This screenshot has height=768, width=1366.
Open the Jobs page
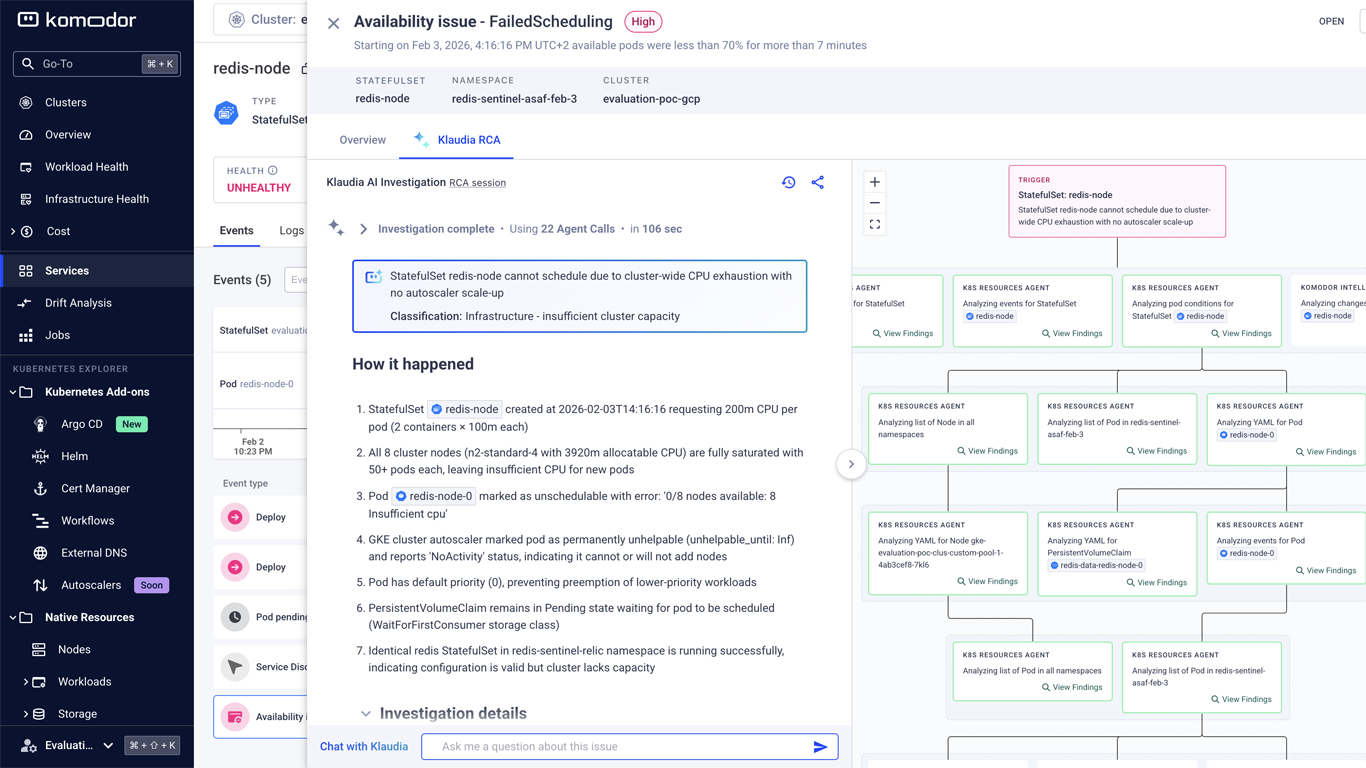coord(57,335)
